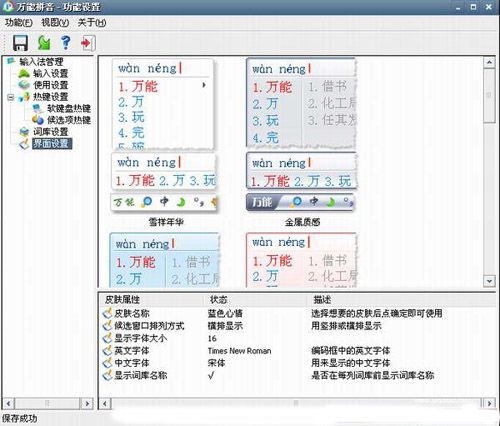Screen dimensions: 500x426
Task: Select 使用设置 in the tree
Action: click(x=50, y=85)
